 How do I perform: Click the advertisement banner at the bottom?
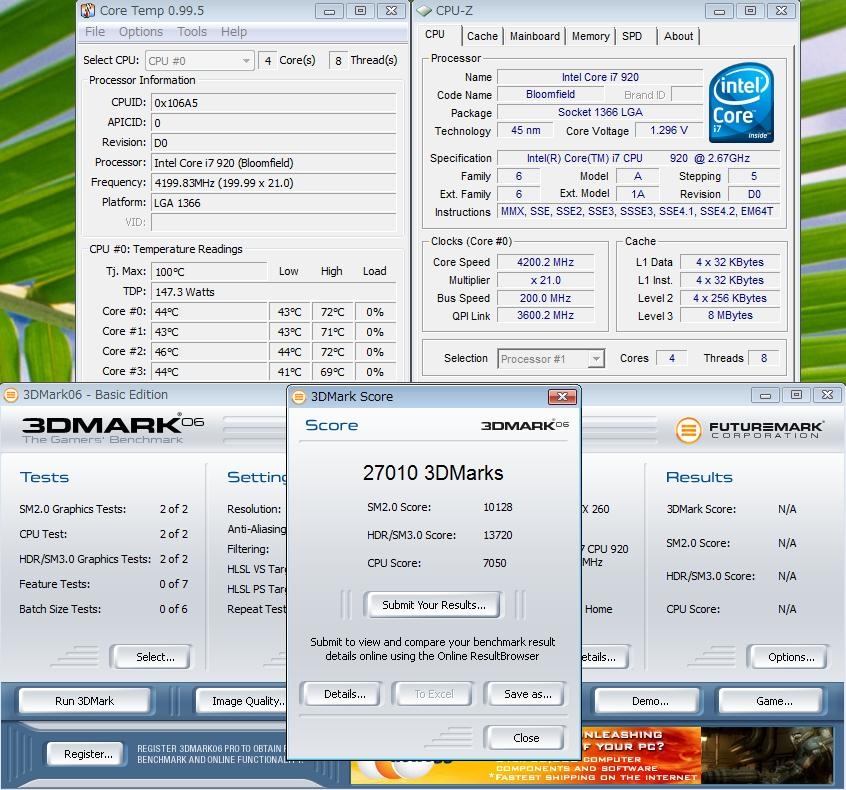click(x=592, y=755)
